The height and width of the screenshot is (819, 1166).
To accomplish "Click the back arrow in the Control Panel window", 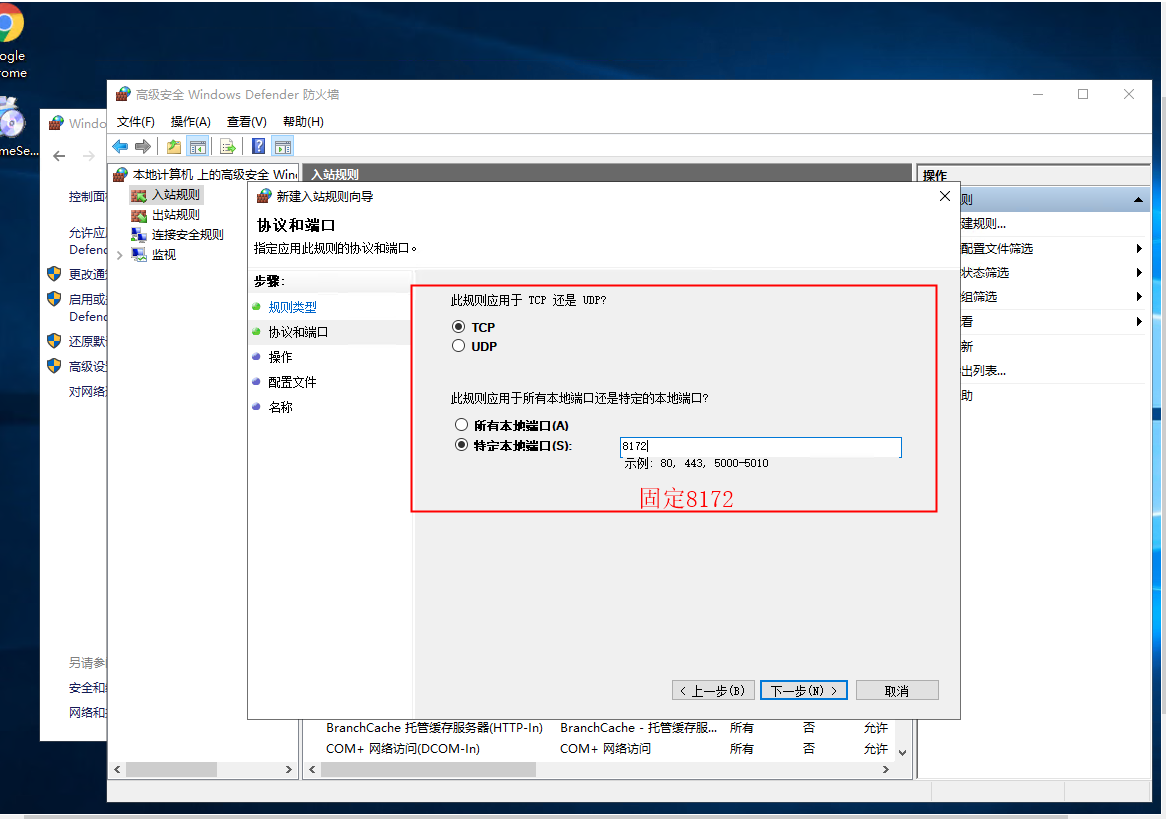I will tap(59, 155).
